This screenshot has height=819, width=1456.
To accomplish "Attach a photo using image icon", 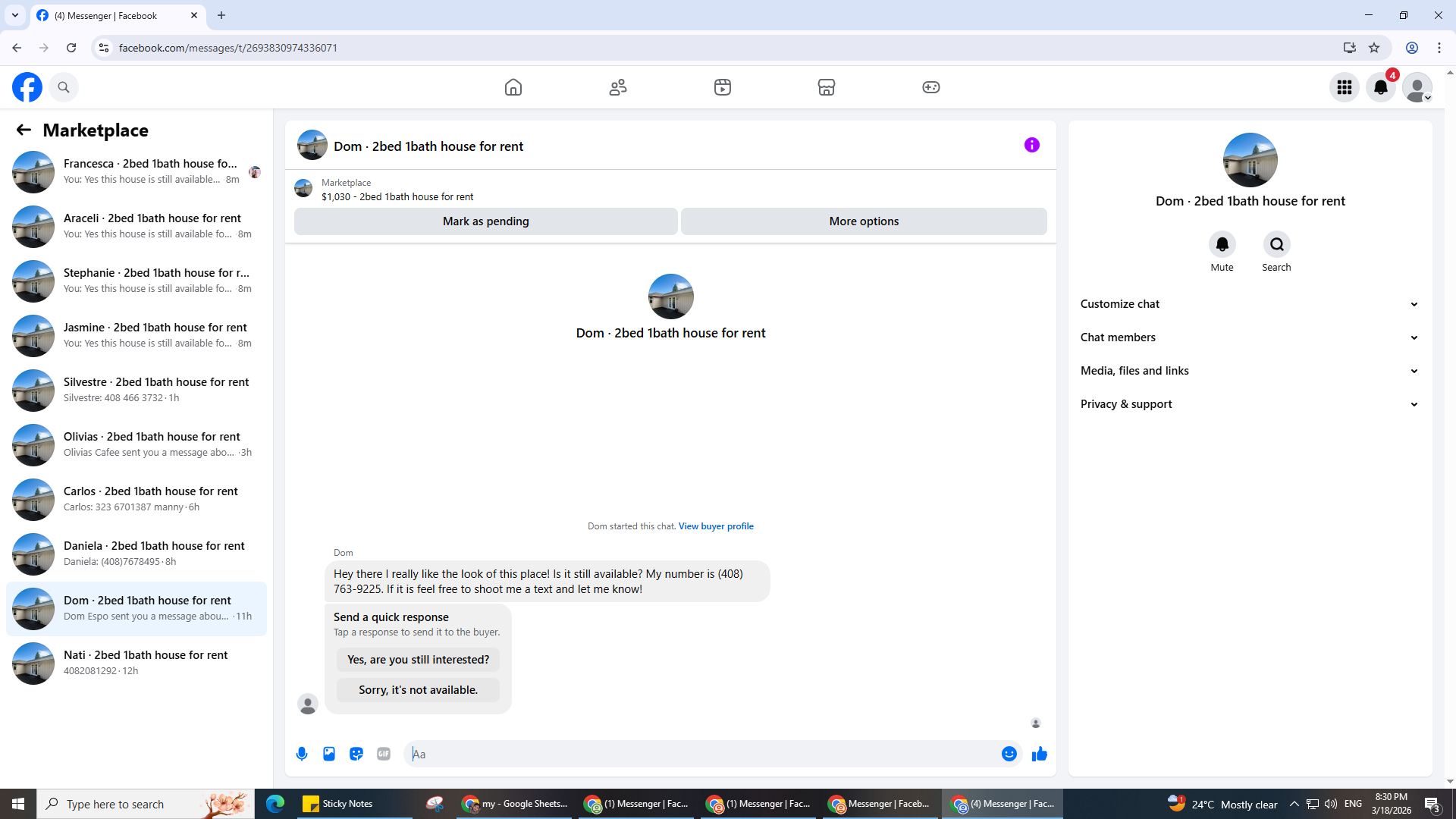I will [329, 754].
